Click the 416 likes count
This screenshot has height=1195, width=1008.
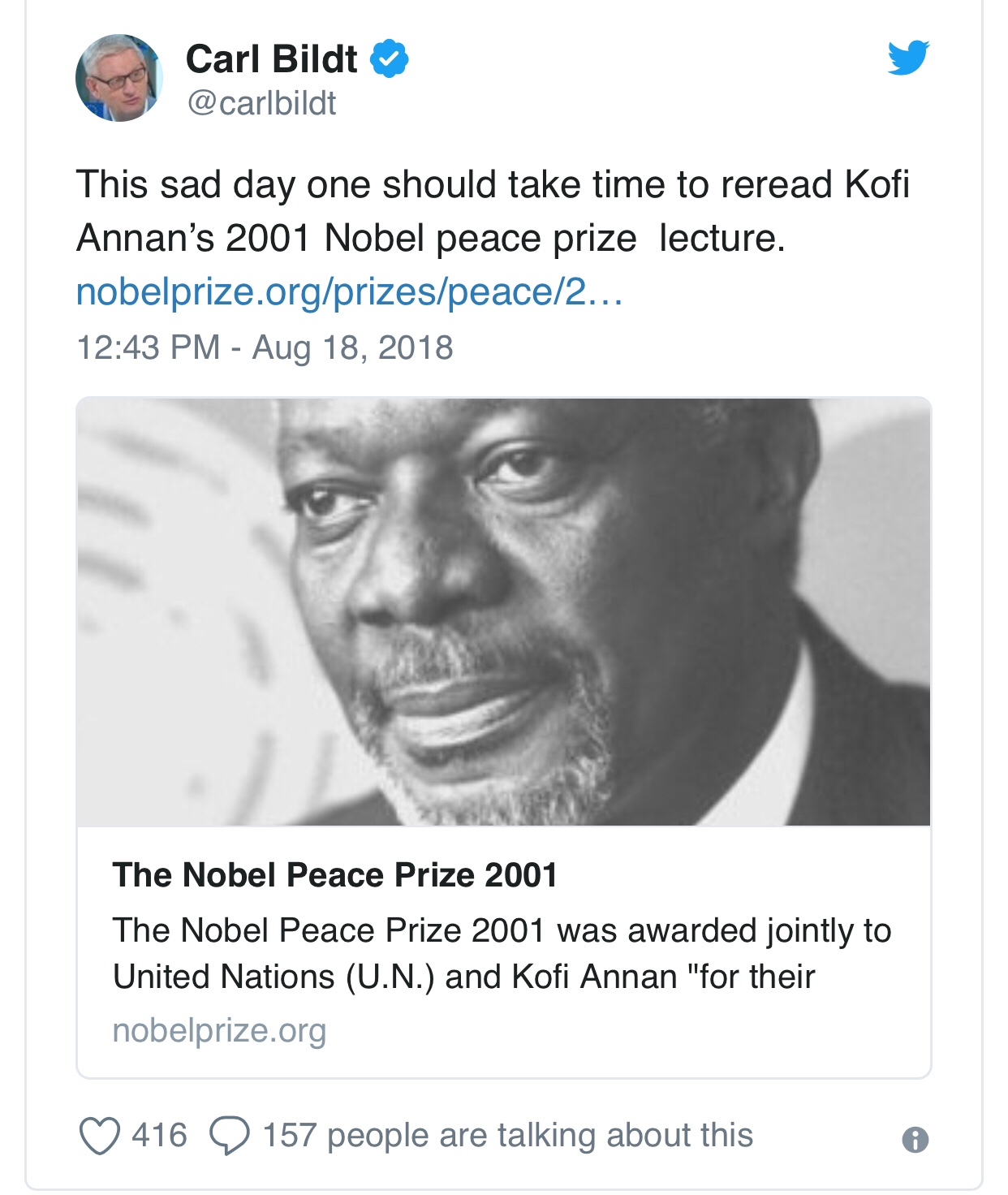coord(159,1135)
